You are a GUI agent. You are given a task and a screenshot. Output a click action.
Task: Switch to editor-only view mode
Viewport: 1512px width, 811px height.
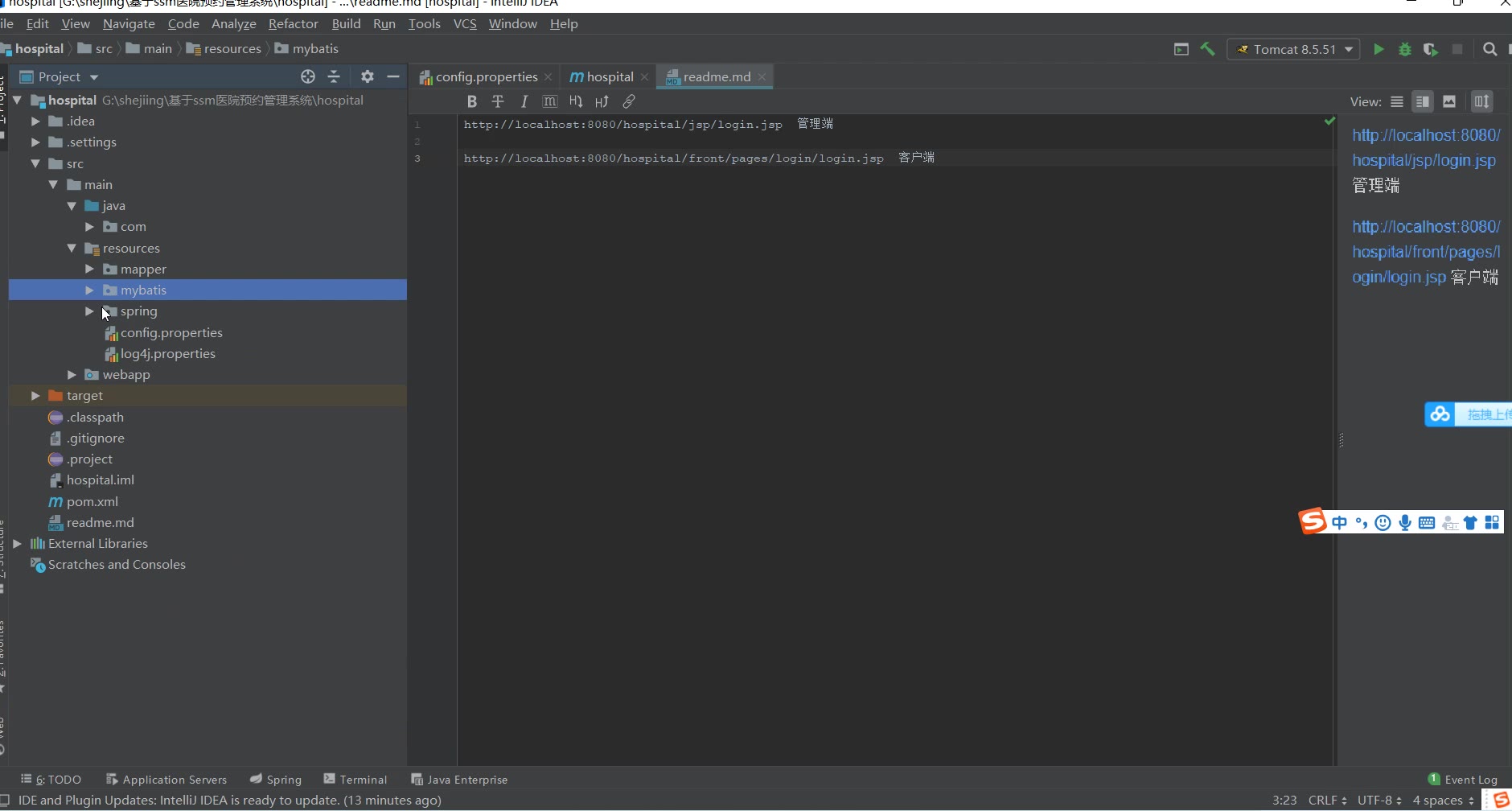coord(1397,101)
